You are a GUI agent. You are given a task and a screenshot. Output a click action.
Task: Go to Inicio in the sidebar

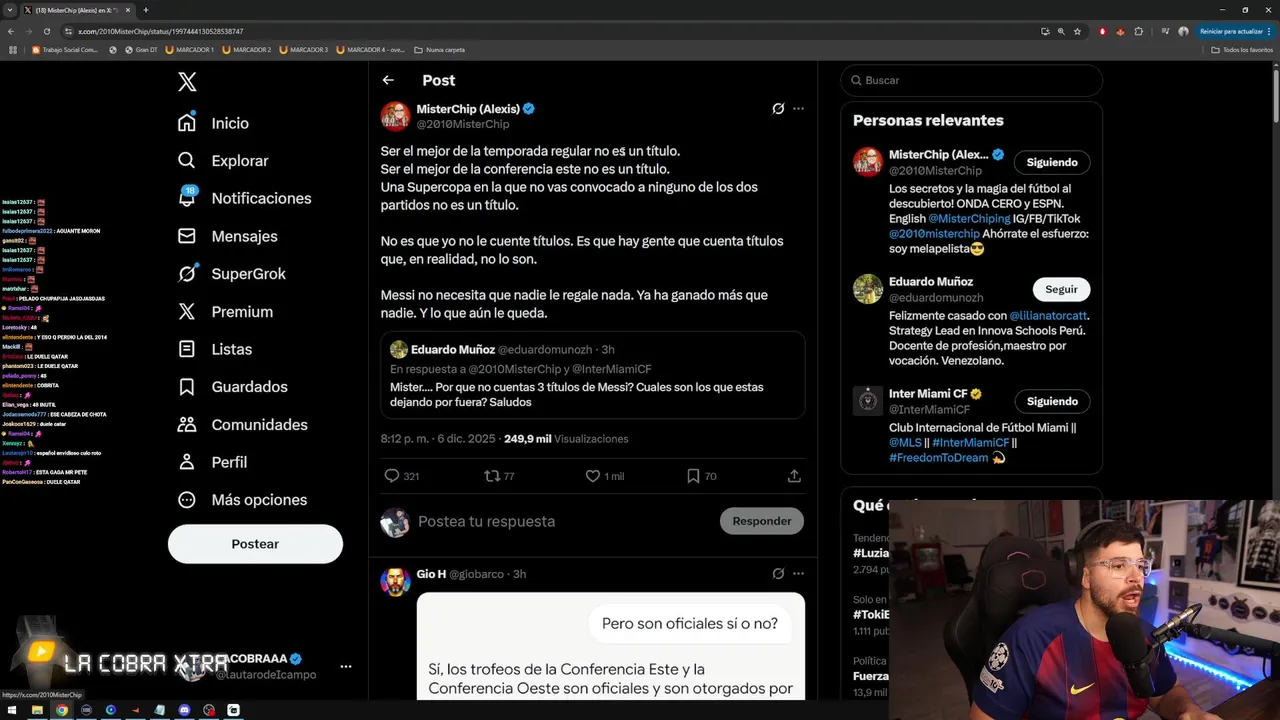point(213,123)
